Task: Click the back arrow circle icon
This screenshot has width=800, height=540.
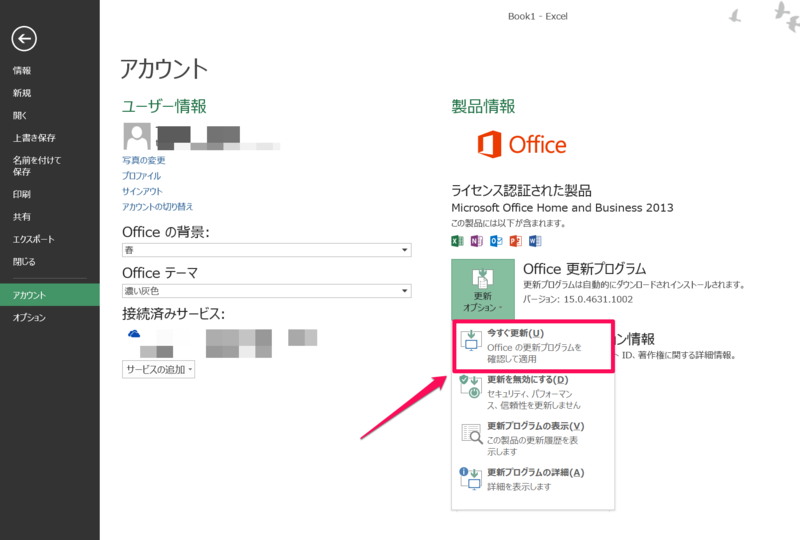Action: click(x=24, y=39)
